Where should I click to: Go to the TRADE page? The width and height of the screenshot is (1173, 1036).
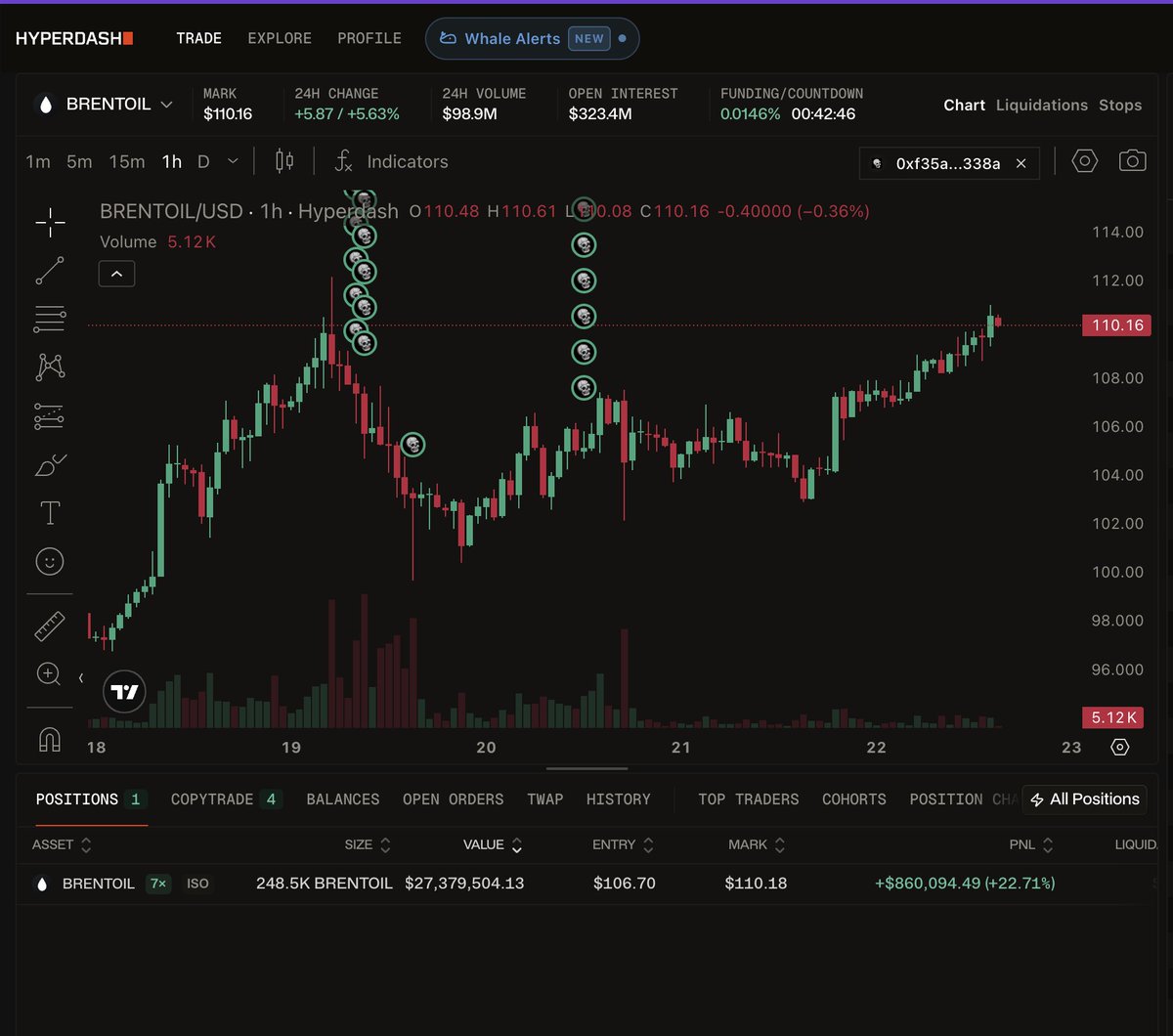coord(199,38)
